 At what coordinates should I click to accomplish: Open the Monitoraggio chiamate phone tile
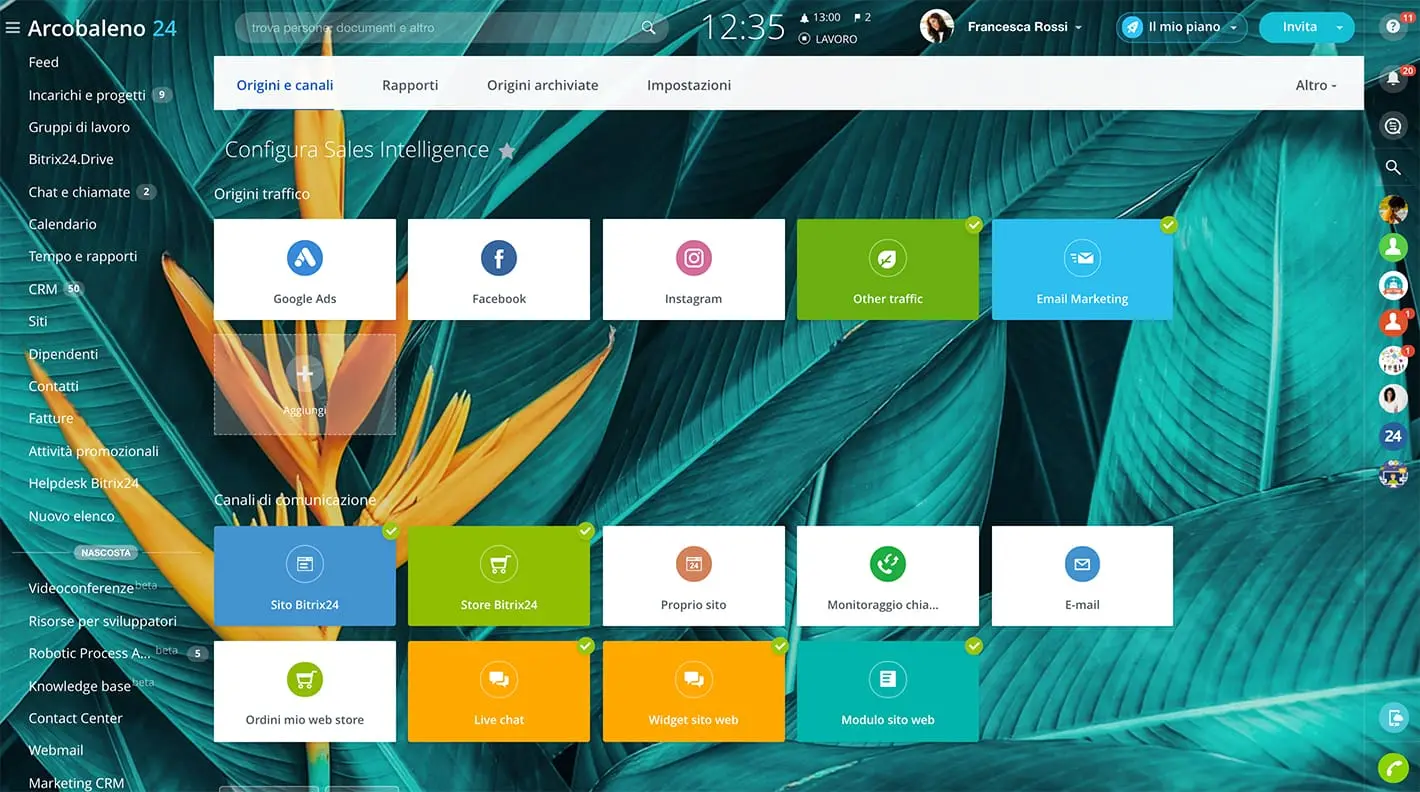(x=888, y=576)
